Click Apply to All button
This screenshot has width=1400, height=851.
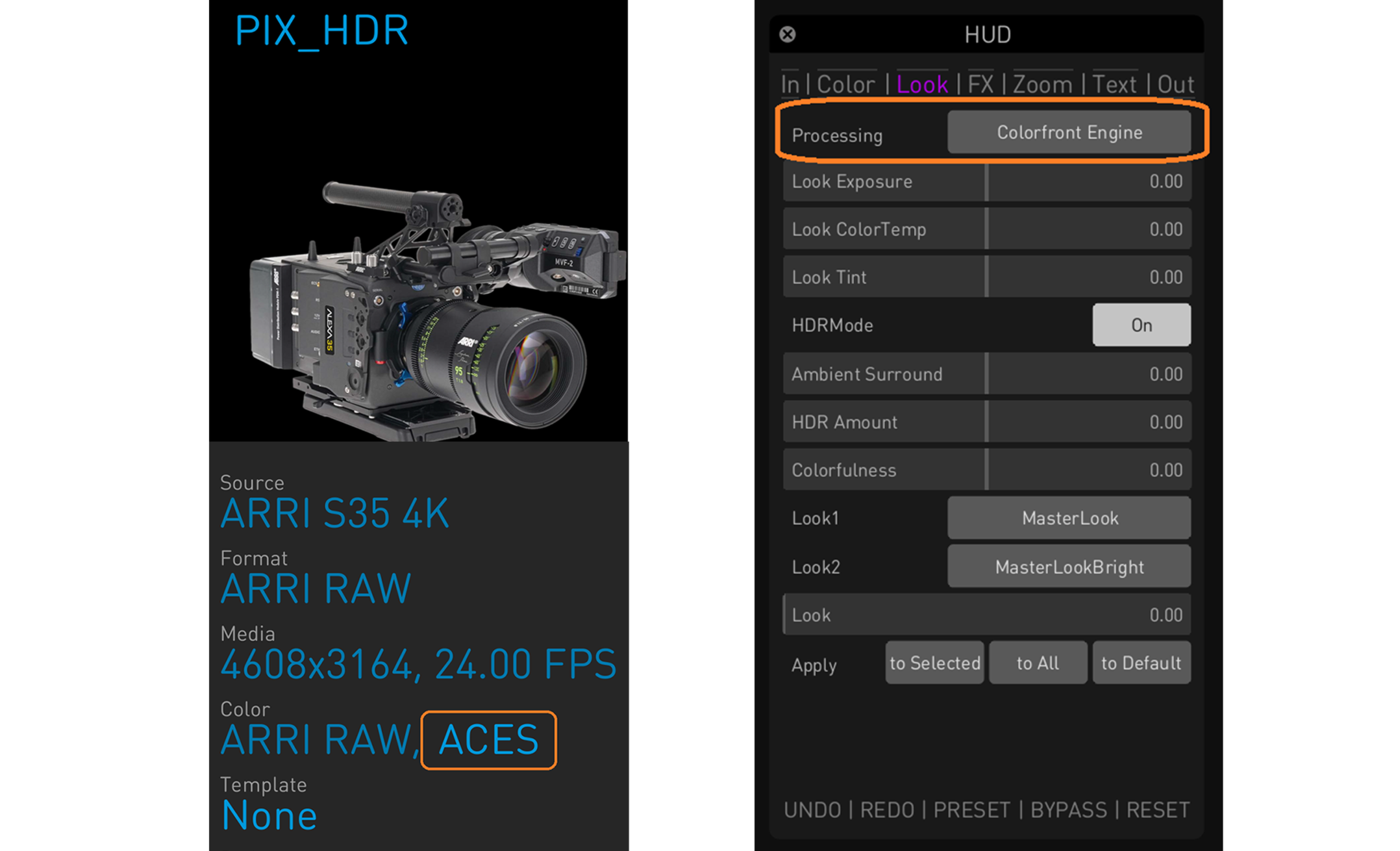tap(1037, 663)
